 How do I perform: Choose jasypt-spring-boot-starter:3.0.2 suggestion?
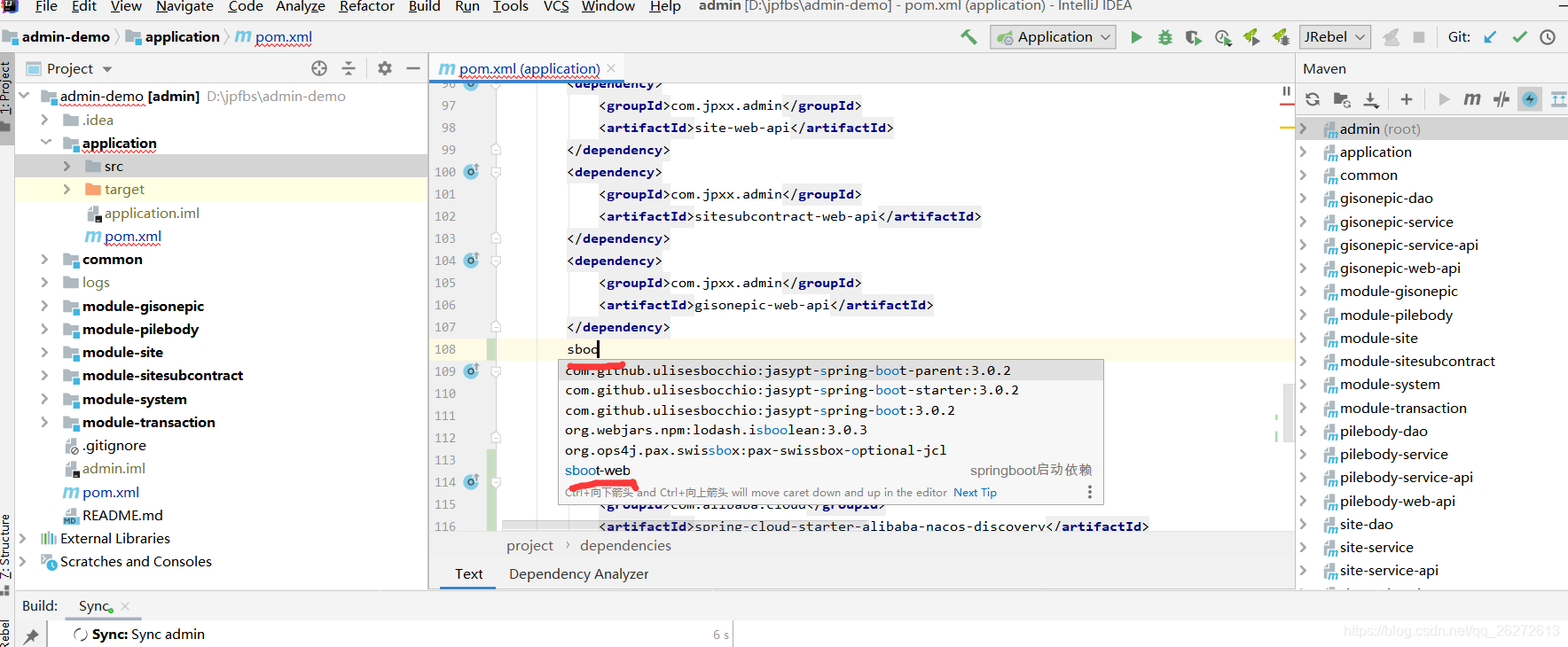coord(830,390)
